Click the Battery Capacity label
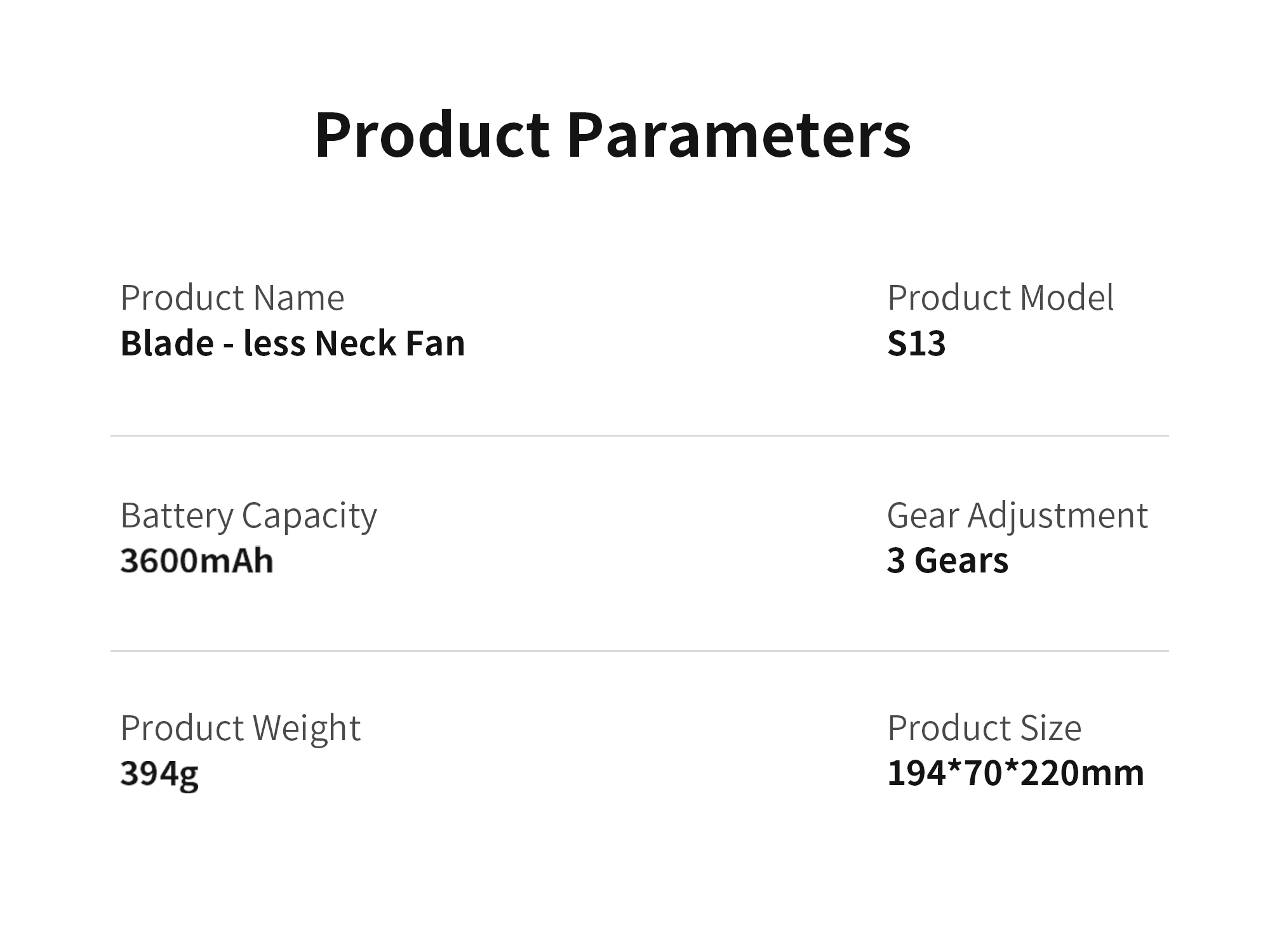Screen dimensions: 1270x952 click(x=248, y=515)
